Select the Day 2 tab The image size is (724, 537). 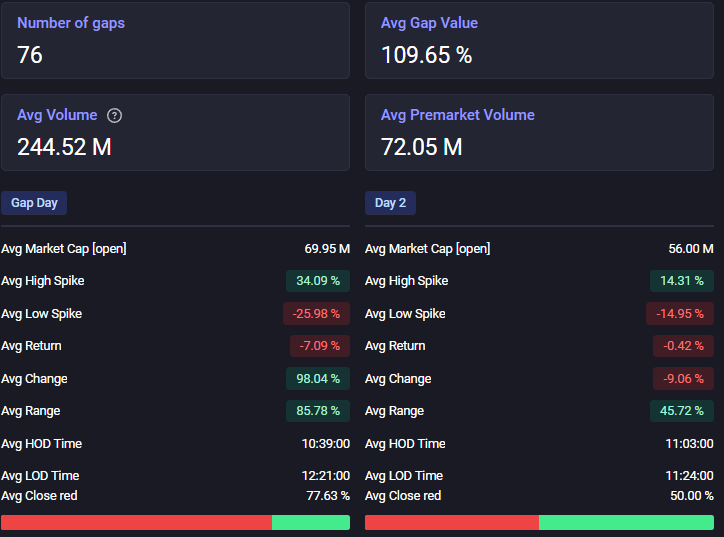(x=390, y=203)
